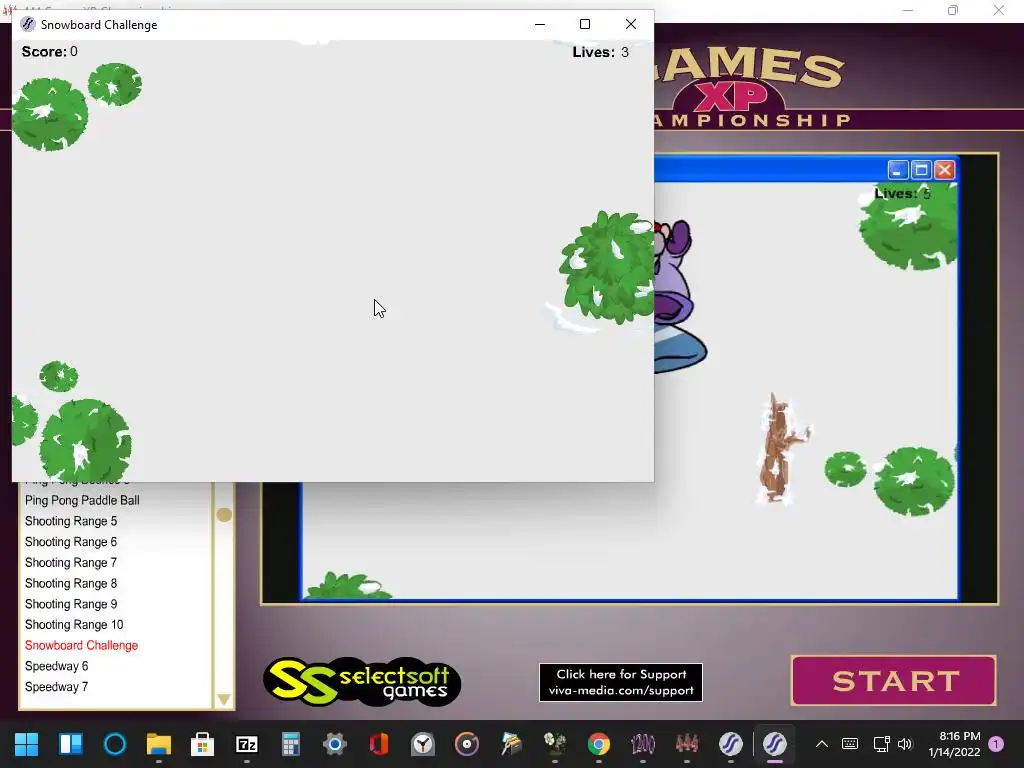The image size is (1024, 768).
Task: Close the Games XP Championship launcher window
Action: click(999, 10)
